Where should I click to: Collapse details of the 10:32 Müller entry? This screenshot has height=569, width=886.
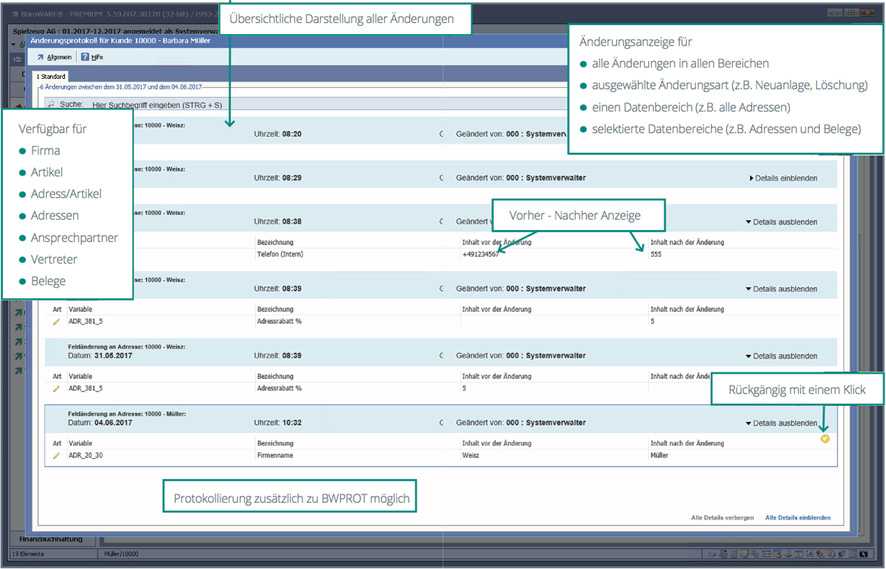click(x=783, y=423)
